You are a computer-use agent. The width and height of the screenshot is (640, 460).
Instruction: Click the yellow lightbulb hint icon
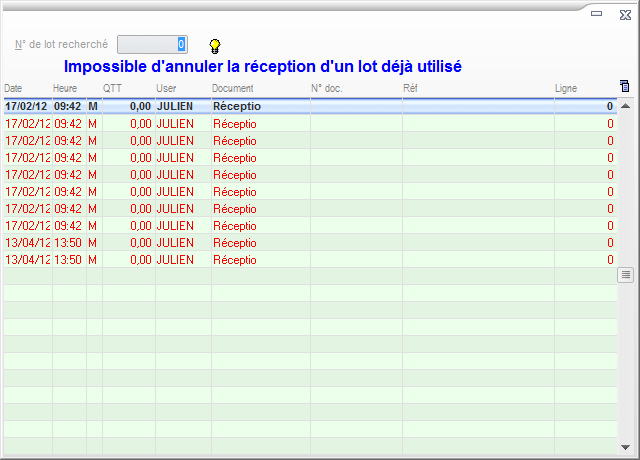(x=214, y=45)
